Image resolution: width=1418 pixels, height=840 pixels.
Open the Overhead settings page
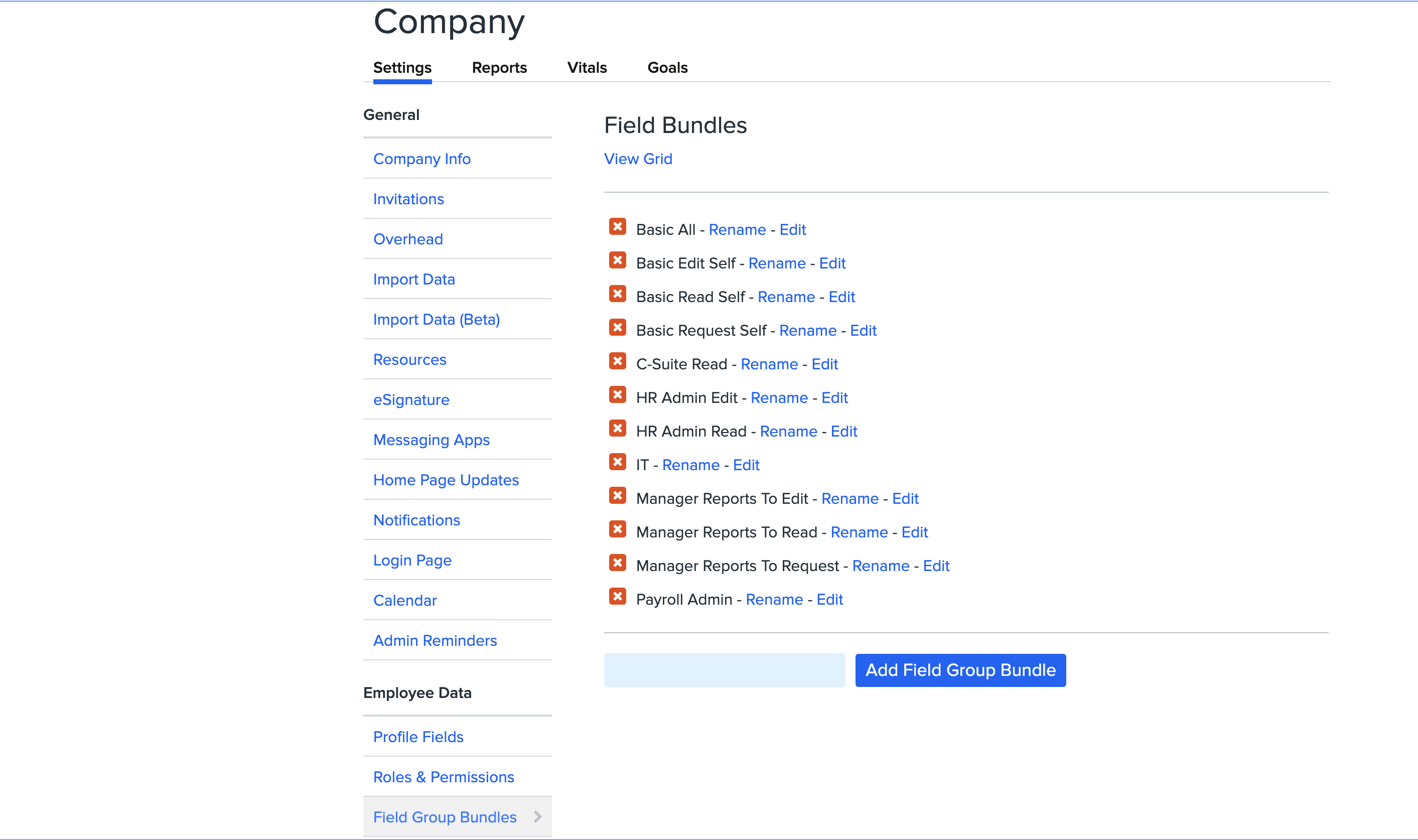[x=408, y=239]
